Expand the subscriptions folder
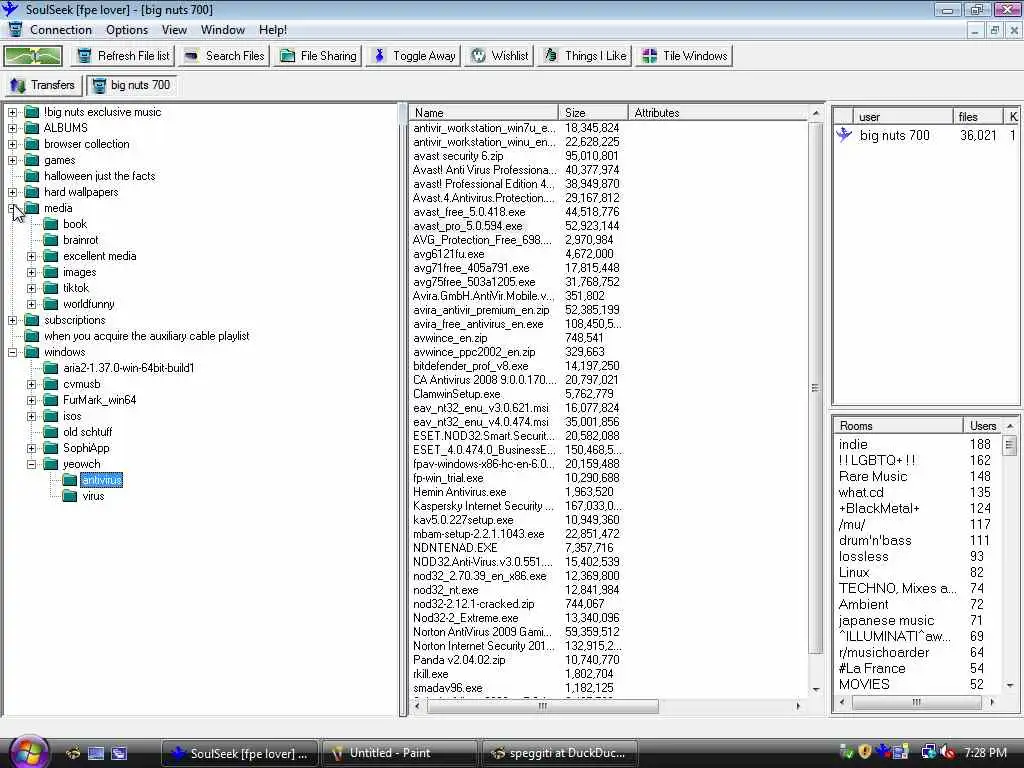The image size is (1024, 768). tap(12, 320)
